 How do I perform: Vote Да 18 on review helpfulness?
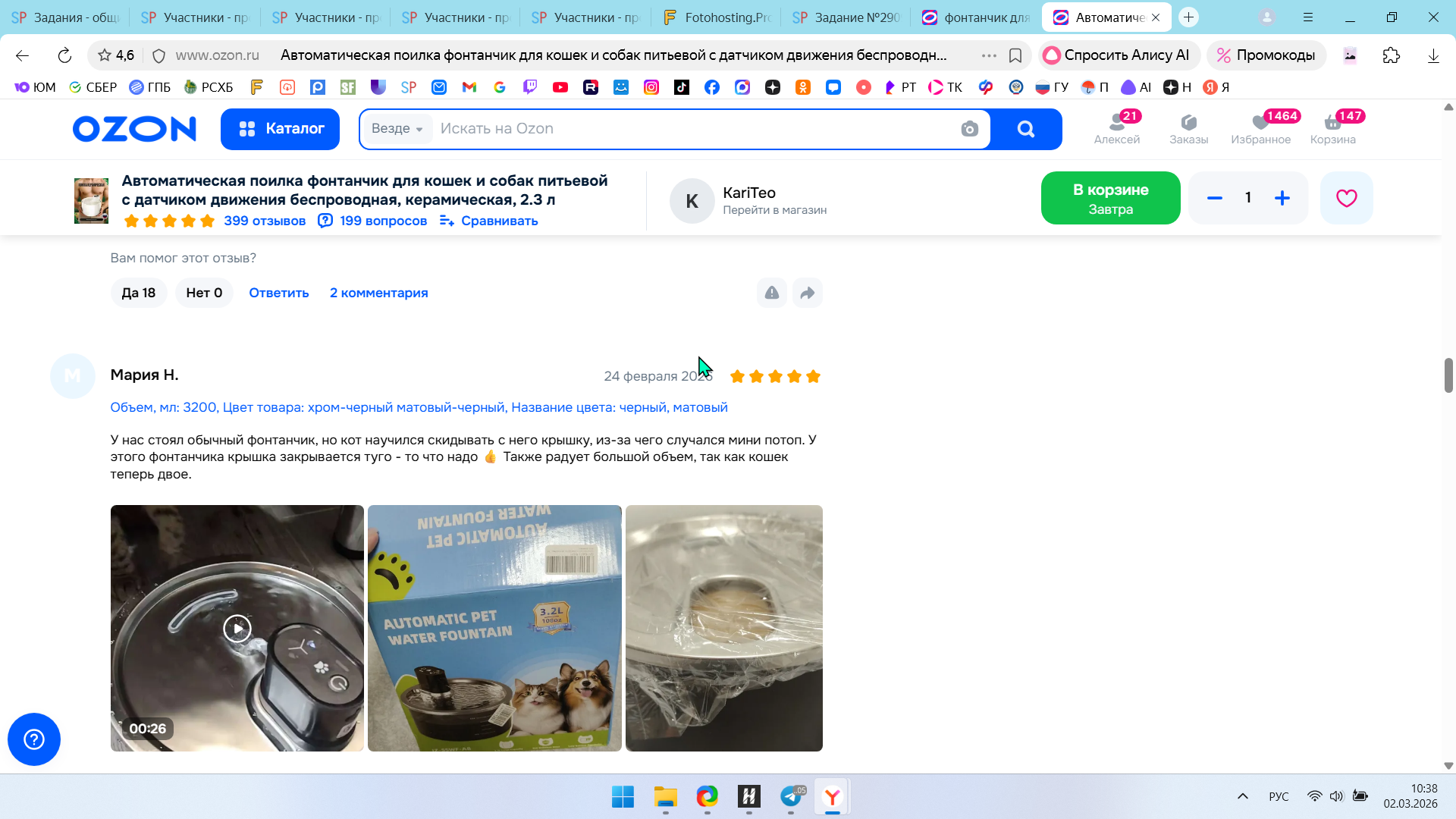[x=139, y=293]
